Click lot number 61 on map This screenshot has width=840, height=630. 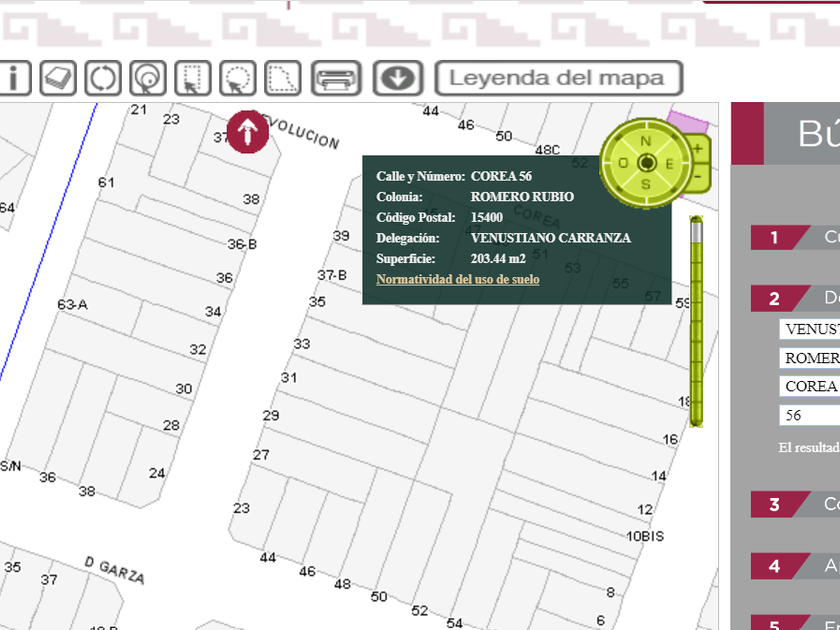[x=106, y=183]
